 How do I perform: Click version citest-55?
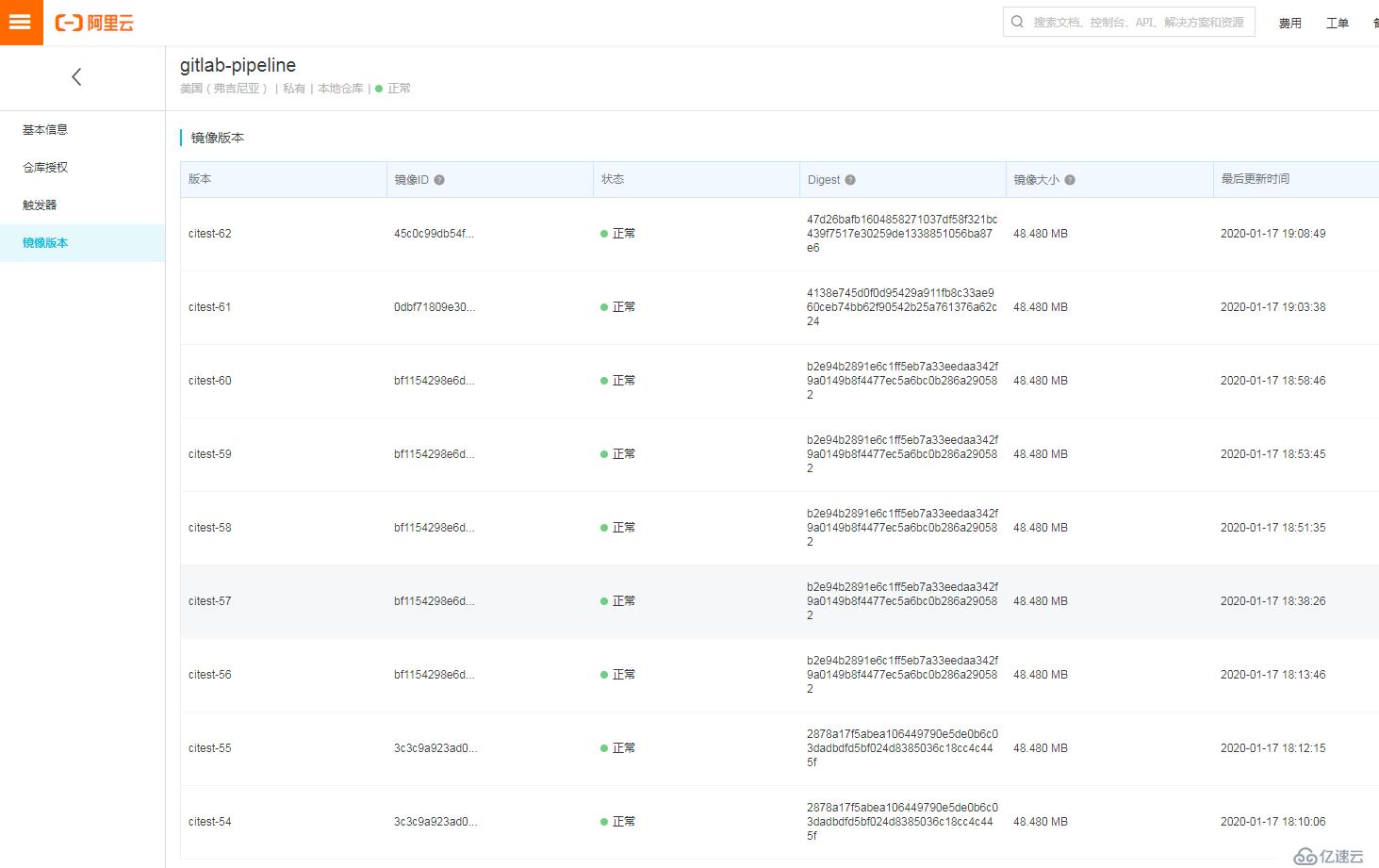pos(210,748)
